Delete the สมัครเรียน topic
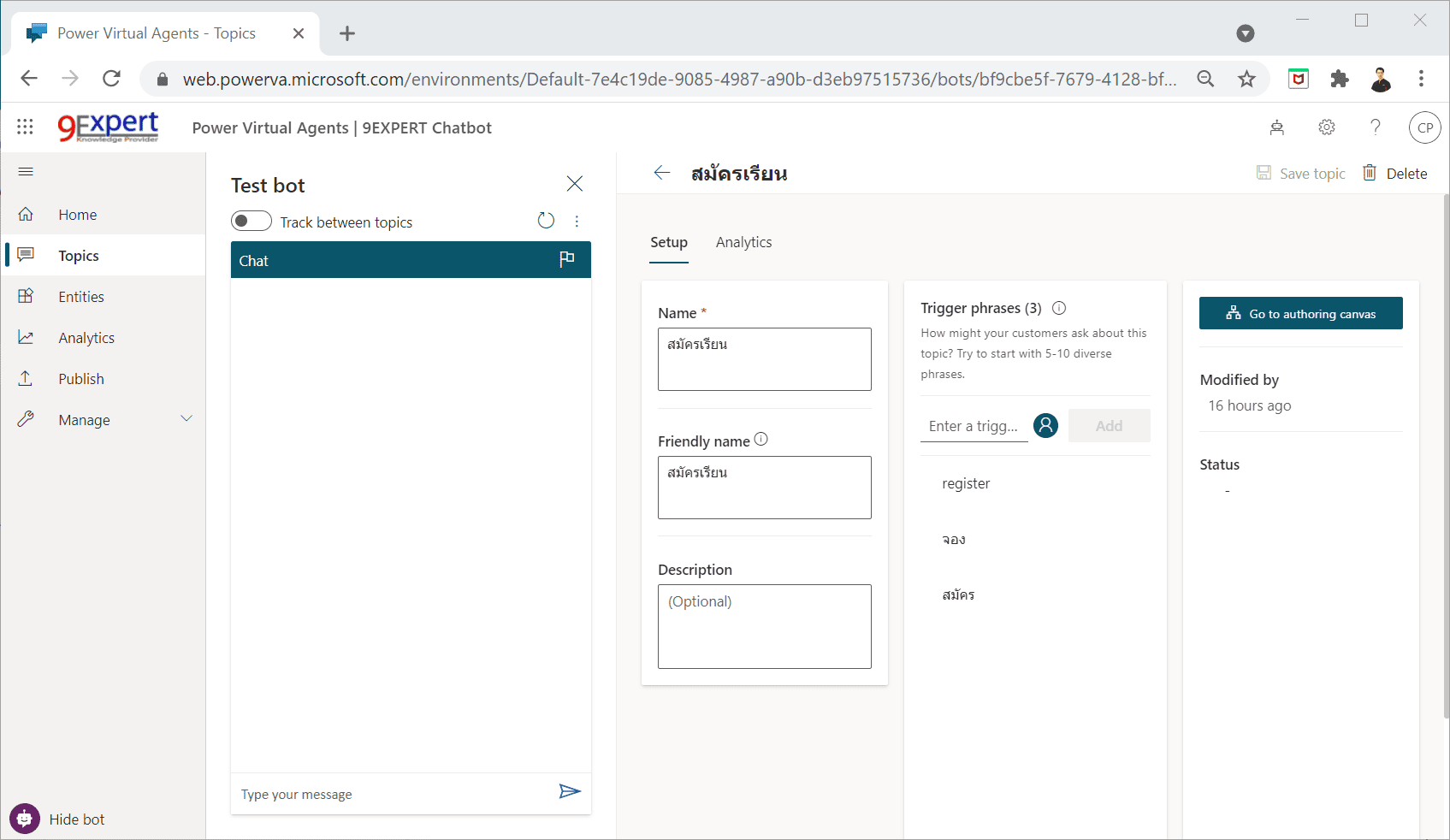 pos(1395,173)
